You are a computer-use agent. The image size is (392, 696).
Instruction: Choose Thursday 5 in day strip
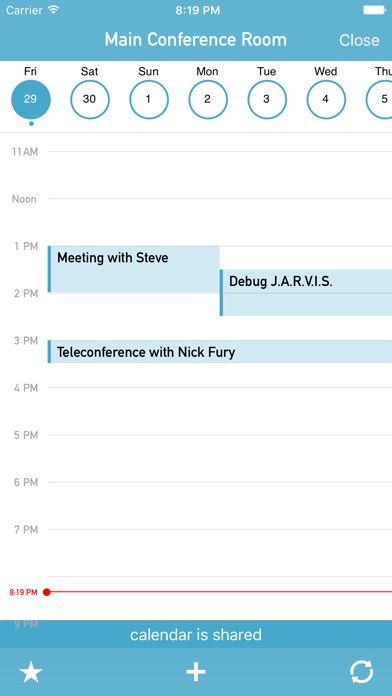(x=380, y=99)
